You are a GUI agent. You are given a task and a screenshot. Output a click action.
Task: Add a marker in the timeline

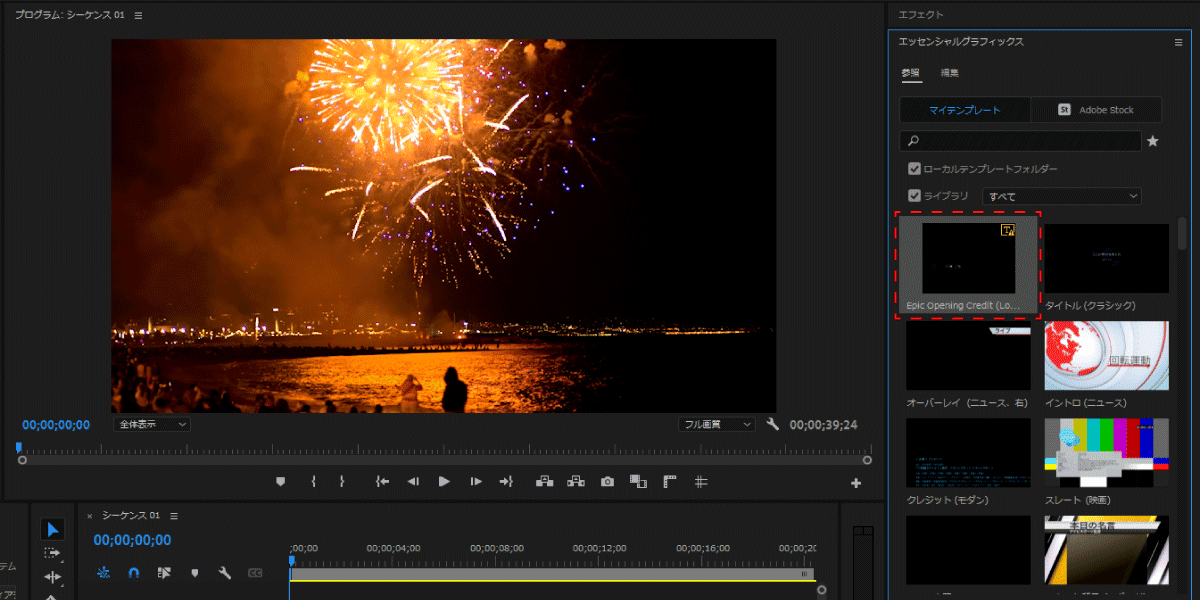tap(195, 573)
